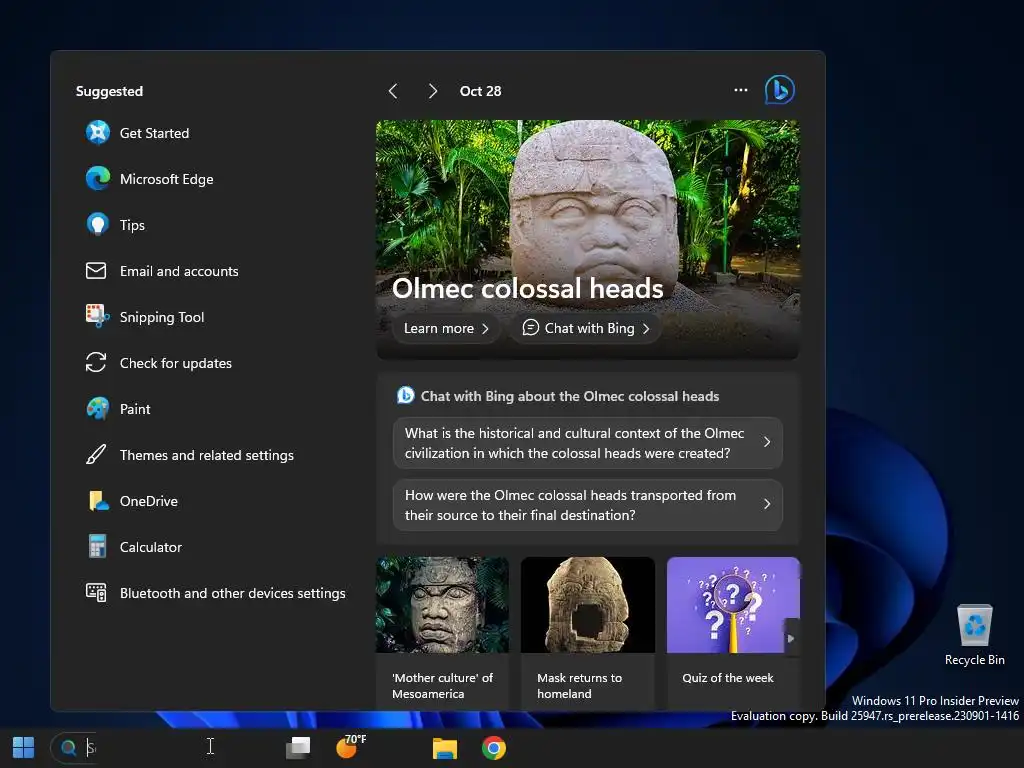Screen dimensions: 1024x768
Task: Open File Explorer from the taskbar
Action: coord(445,748)
